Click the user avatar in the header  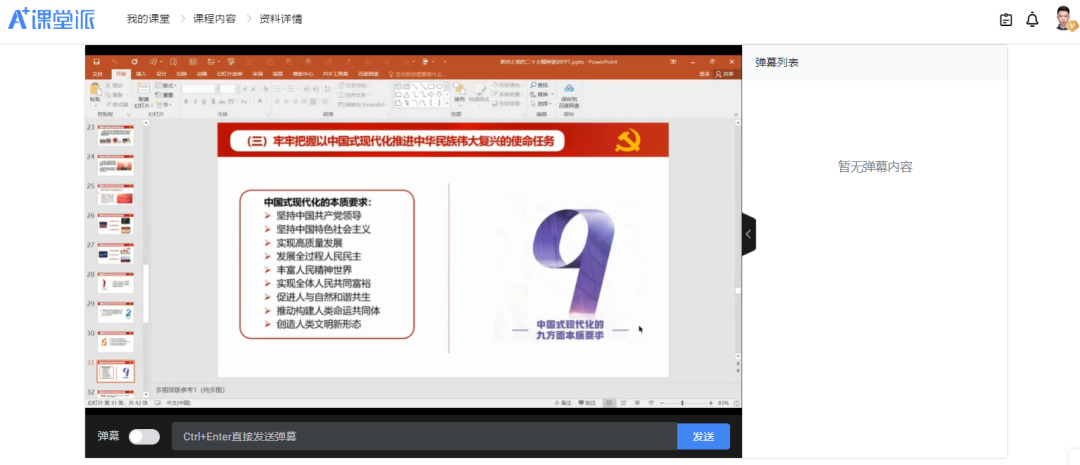point(1064,18)
